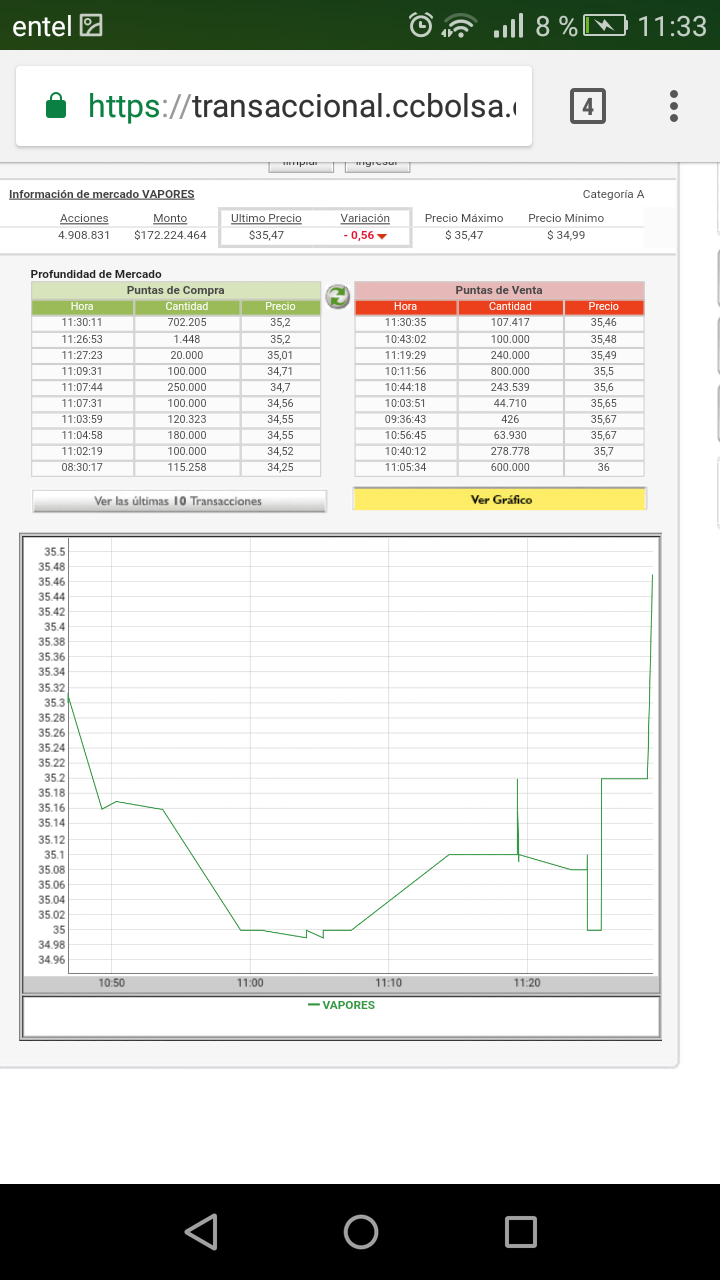Tap the transaccional.ccbolsa URL address field
The height and width of the screenshot is (1280, 720).
coord(303,106)
